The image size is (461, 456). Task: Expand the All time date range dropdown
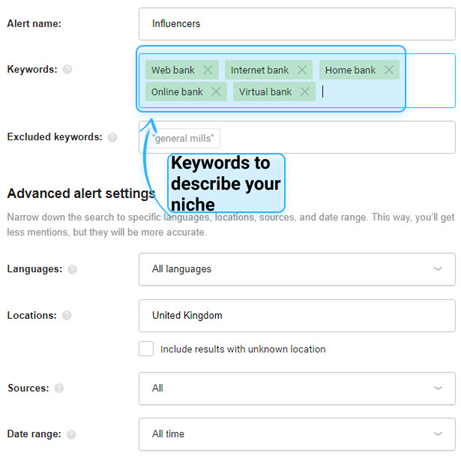pyautogui.click(x=297, y=434)
